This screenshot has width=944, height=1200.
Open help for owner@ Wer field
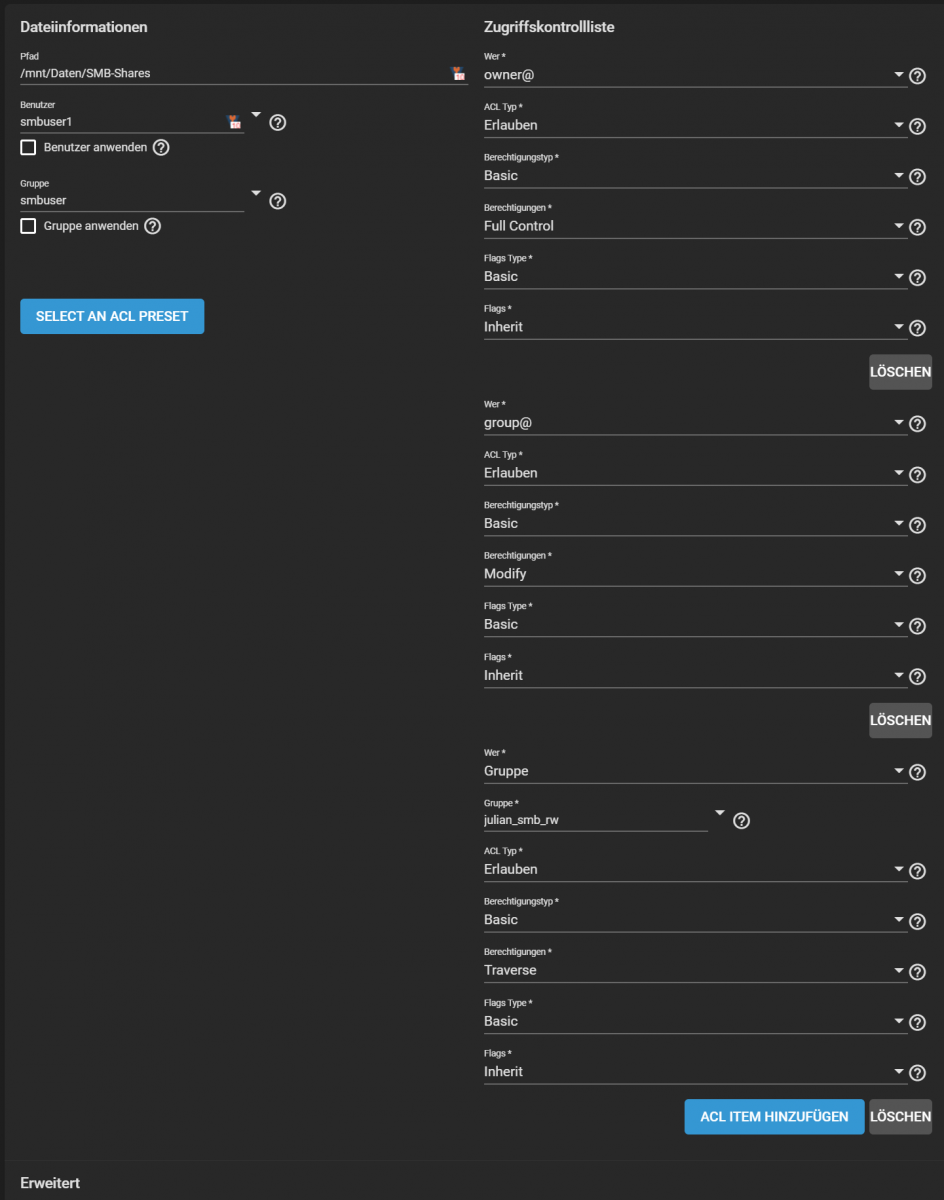tap(917, 76)
